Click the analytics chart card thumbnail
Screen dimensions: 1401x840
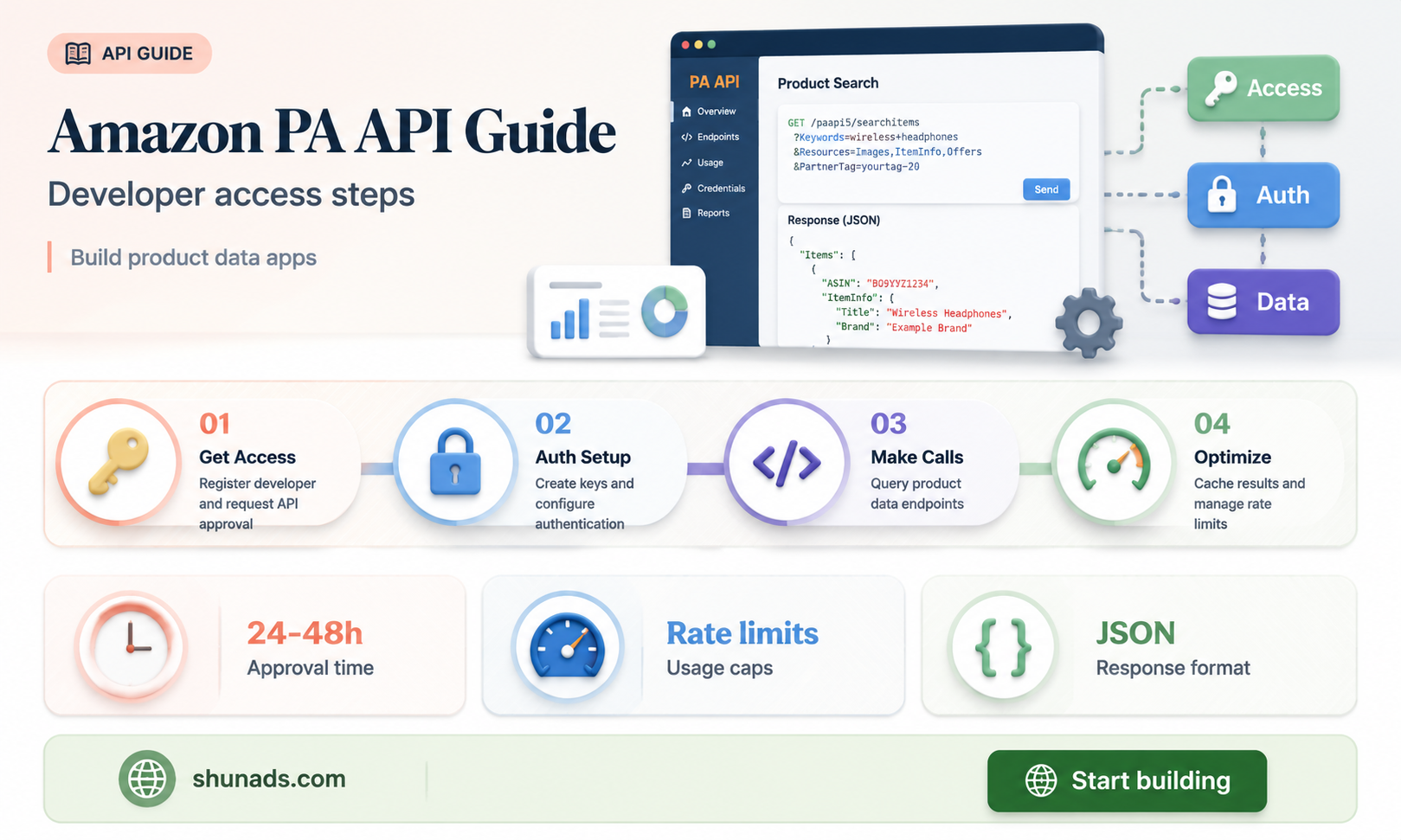618,311
